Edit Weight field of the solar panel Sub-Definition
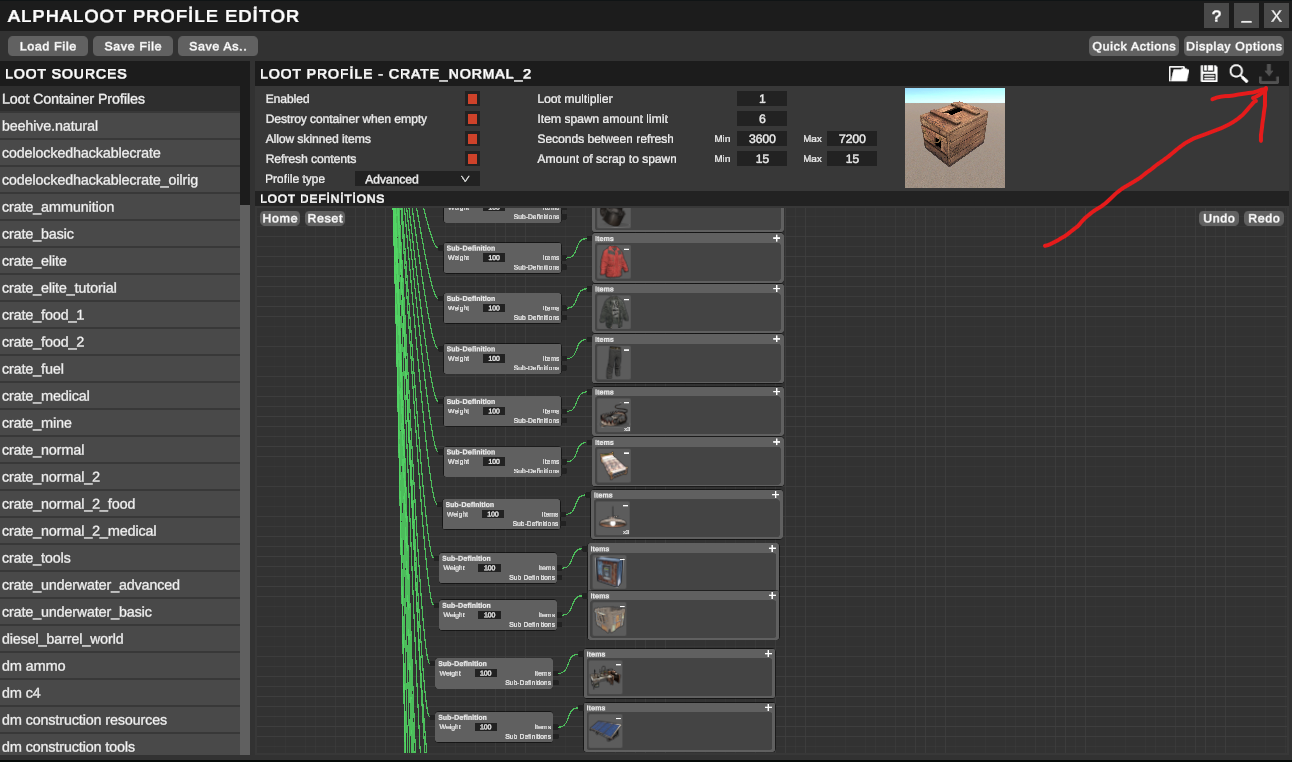This screenshot has height=762, width=1292. 486,727
